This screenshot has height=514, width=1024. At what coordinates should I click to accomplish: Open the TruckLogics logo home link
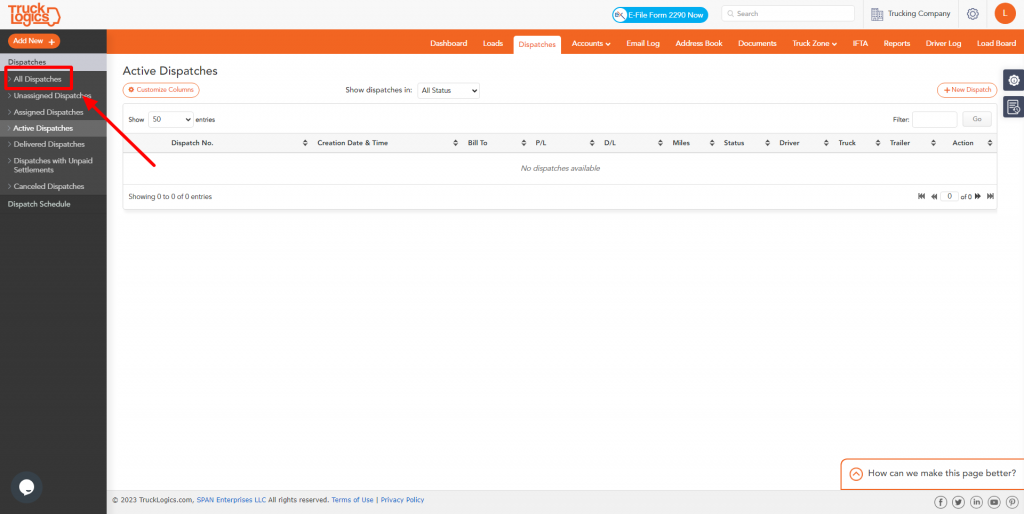coord(33,14)
